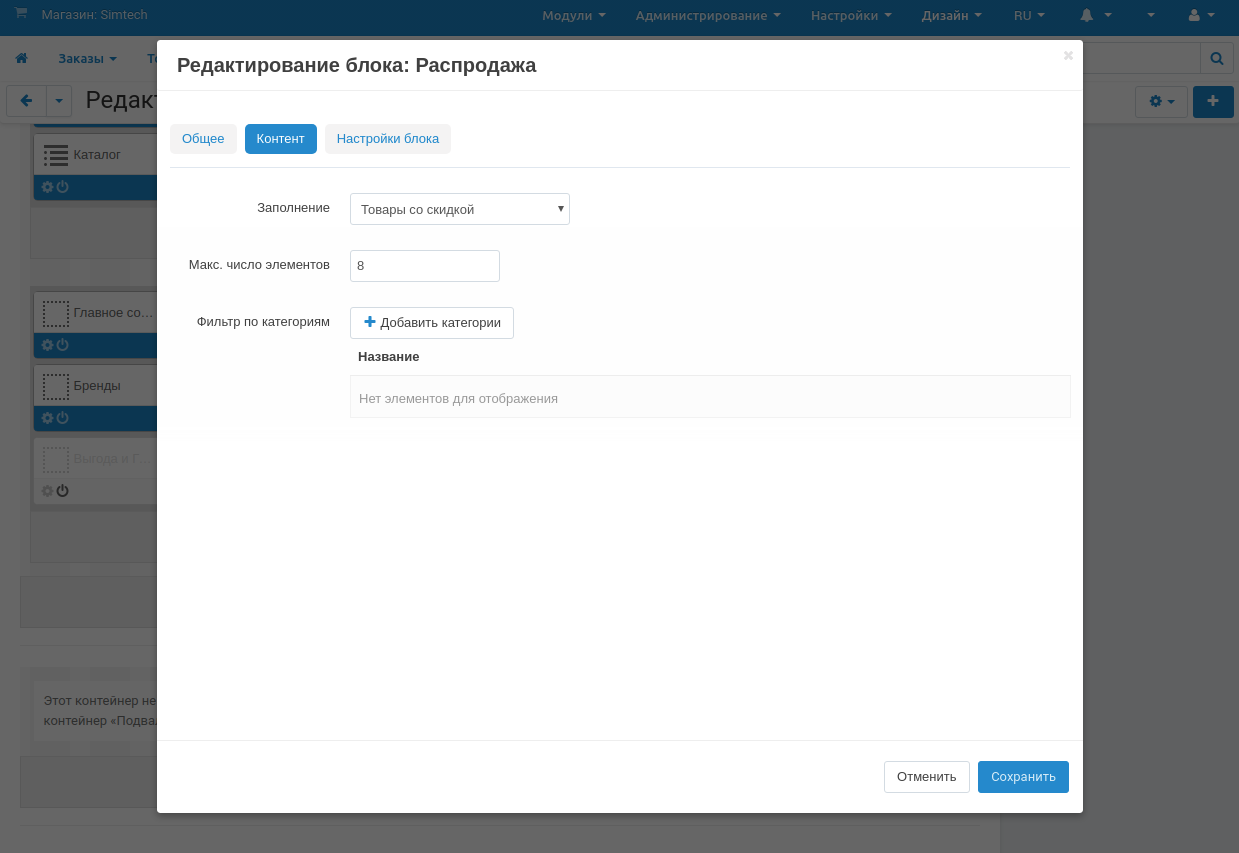Click the search magnifier icon

coord(1216,59)
